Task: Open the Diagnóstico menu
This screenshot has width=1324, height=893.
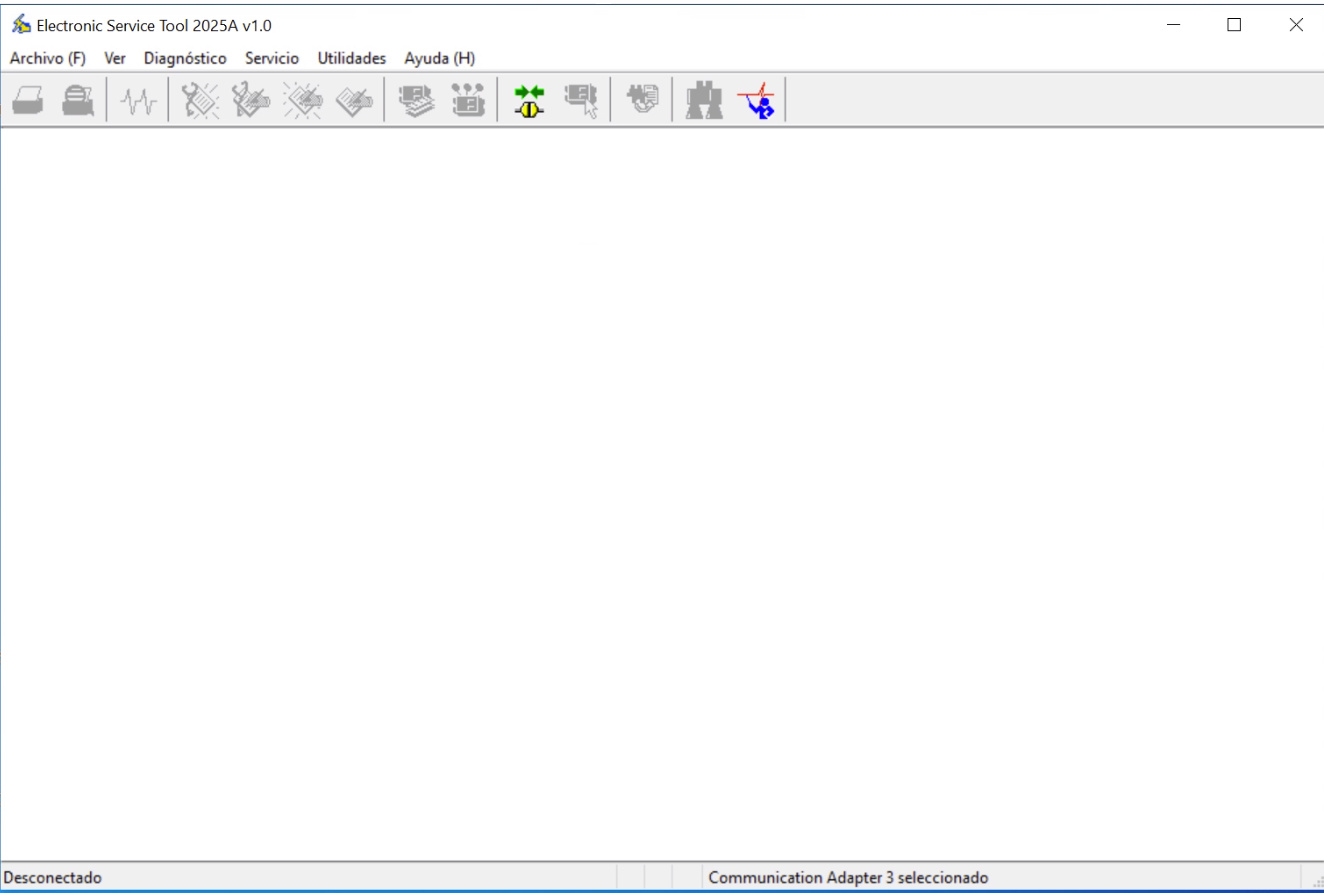Action: coord(185,58)
